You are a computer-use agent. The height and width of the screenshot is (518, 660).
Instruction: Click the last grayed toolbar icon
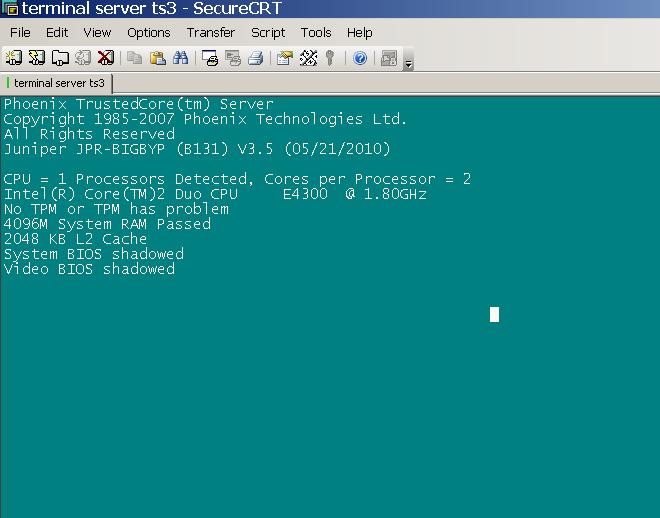pyautogui.click(x=389, y=58)
